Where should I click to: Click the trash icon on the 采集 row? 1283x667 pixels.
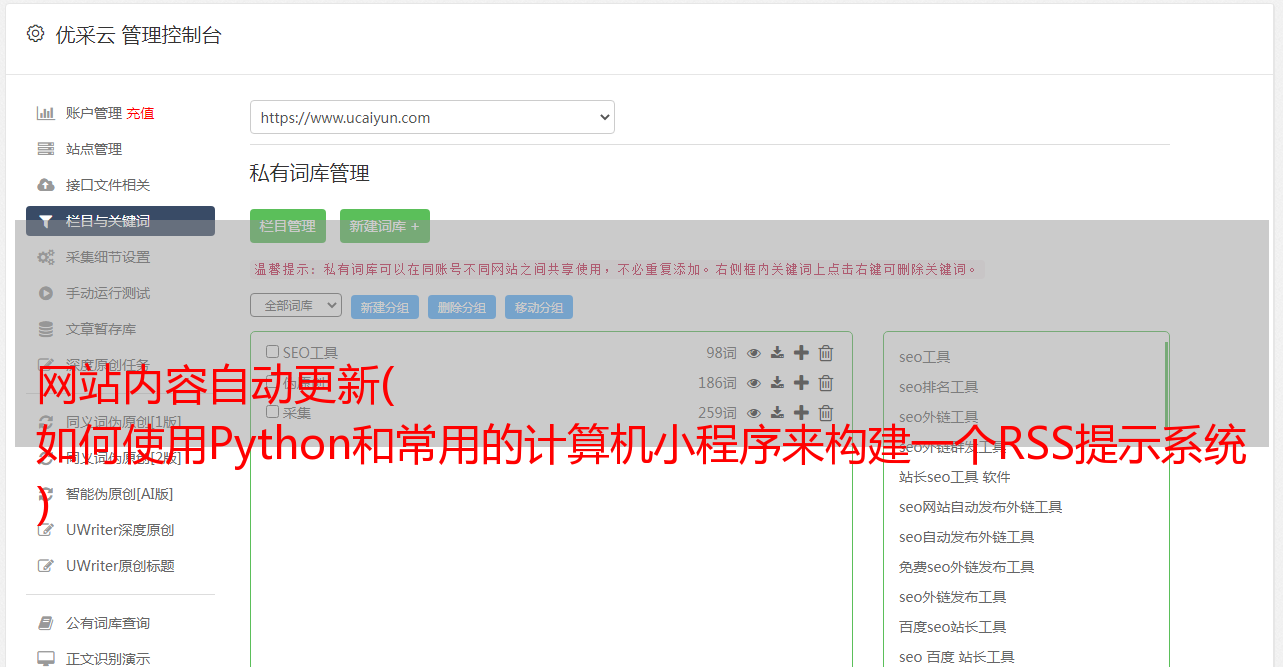826,413
